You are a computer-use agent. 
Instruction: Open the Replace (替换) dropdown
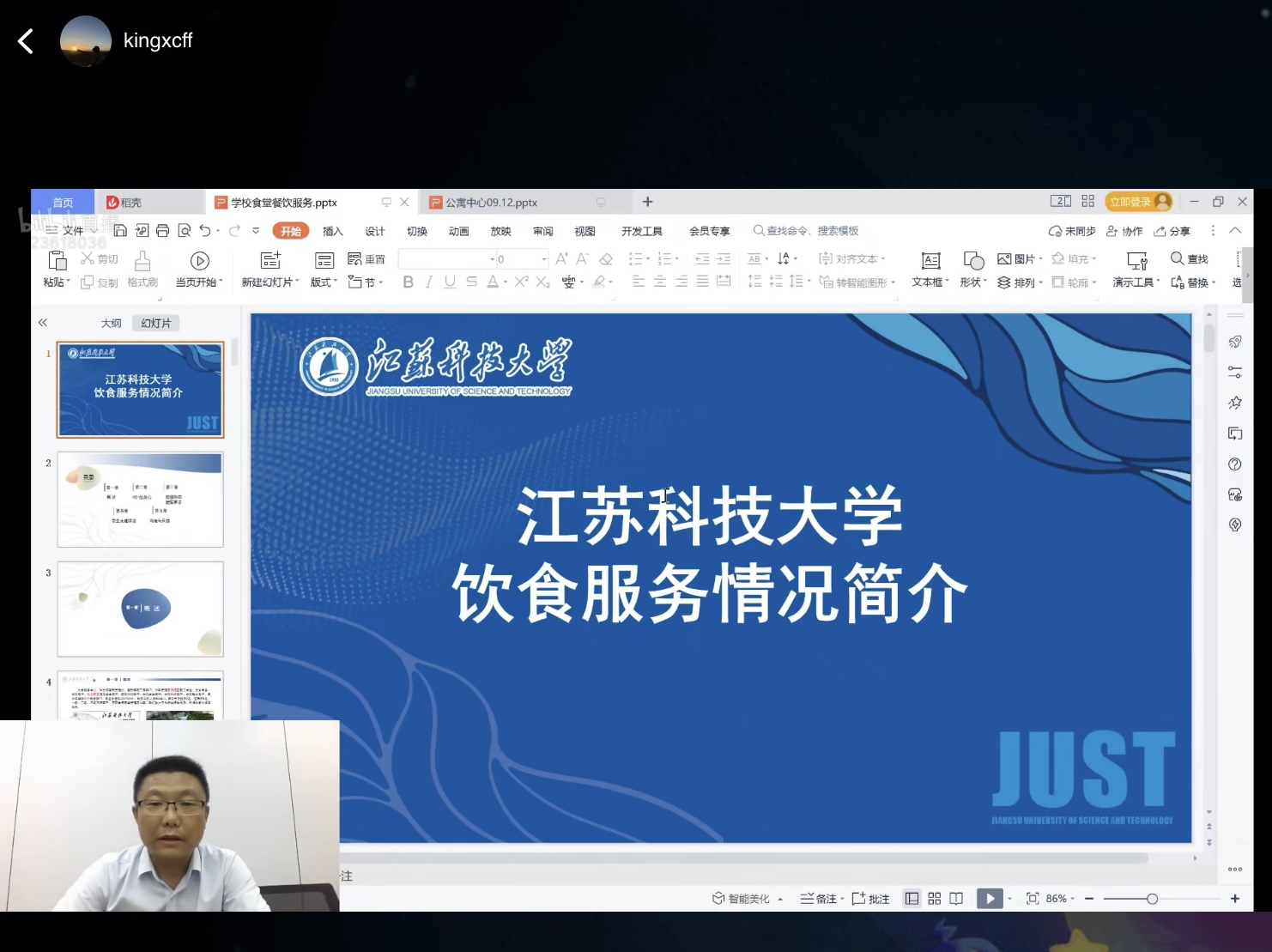point(1193,282)
